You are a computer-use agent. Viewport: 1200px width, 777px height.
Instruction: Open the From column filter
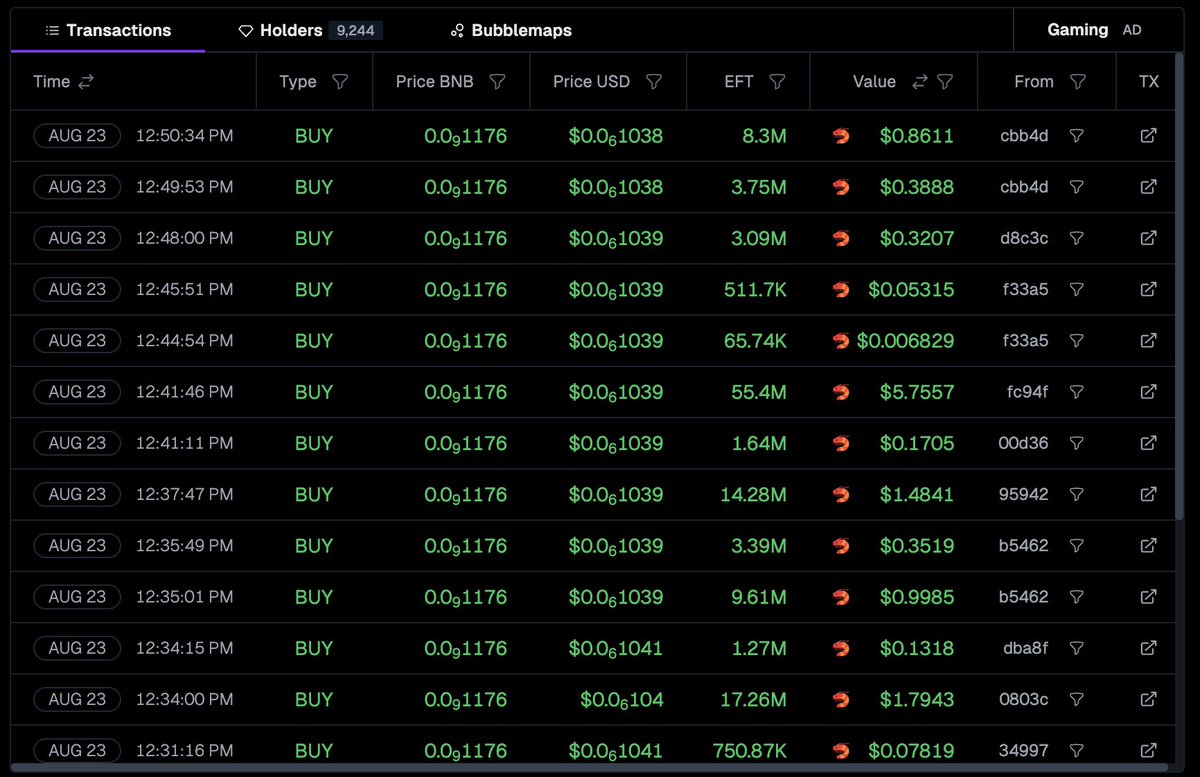coord(1078,82)
